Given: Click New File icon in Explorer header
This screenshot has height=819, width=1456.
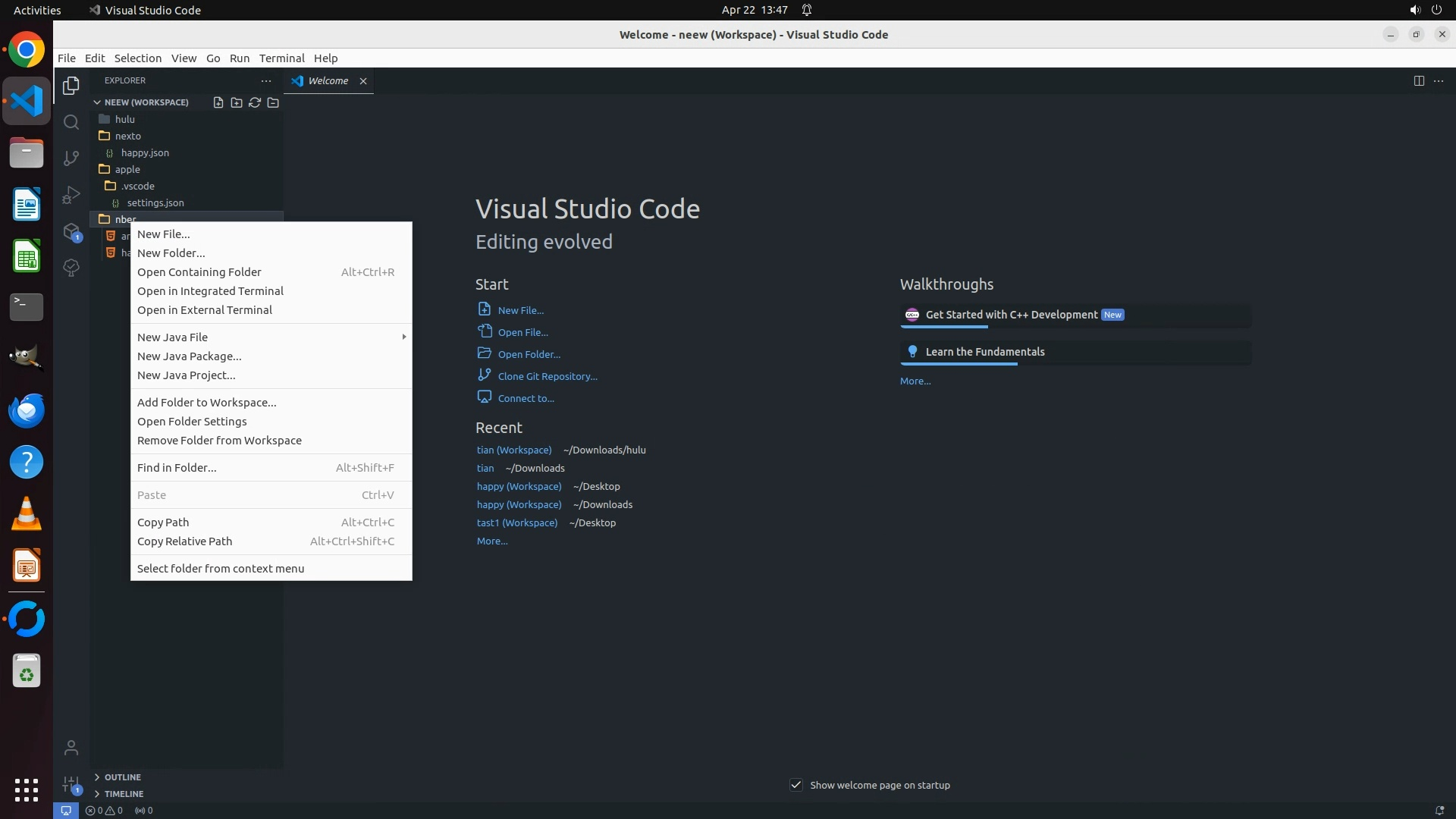Looking at the screenshot, I should pyautogui.click(x=218, y=102).
